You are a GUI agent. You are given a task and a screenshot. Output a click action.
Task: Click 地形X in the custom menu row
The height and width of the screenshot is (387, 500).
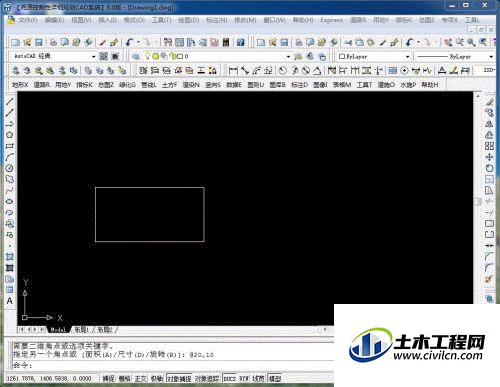[x=20, y=85]
